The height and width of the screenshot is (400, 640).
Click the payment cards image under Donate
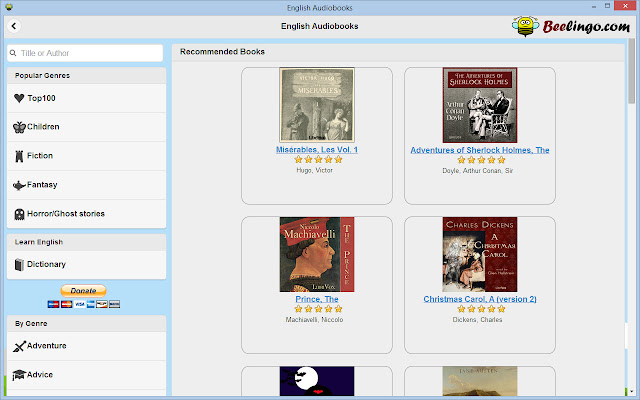point(84,304)
